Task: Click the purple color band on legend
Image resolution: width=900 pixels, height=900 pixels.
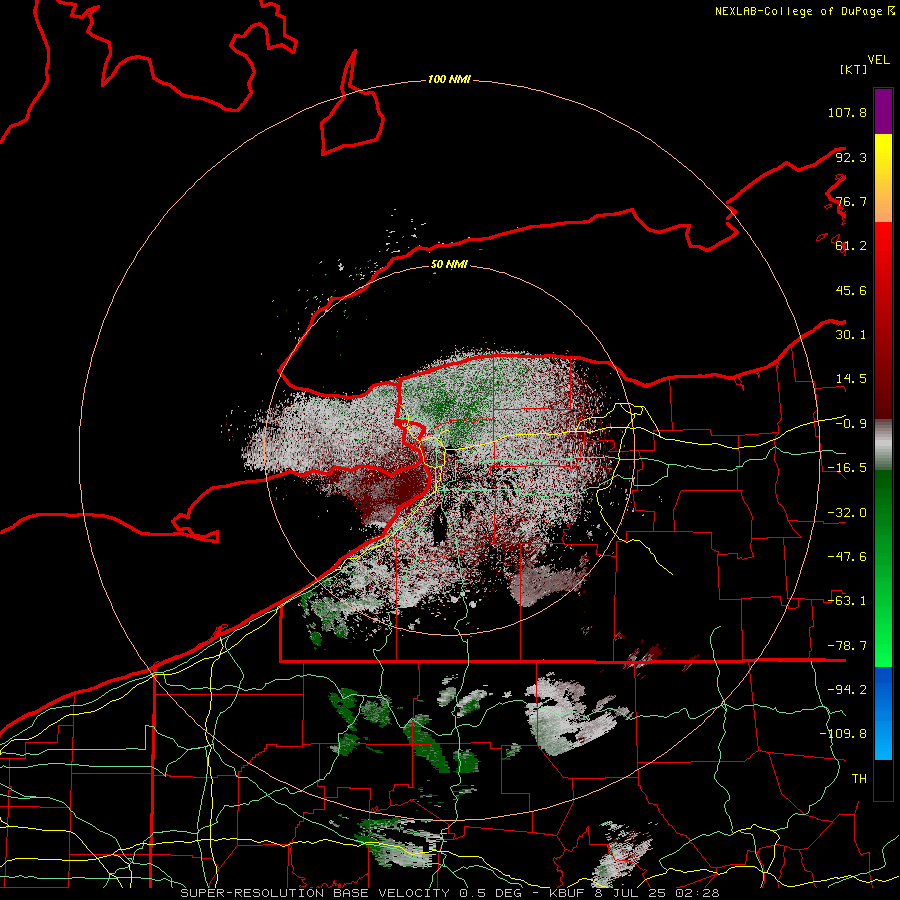Action: (883, 111)
